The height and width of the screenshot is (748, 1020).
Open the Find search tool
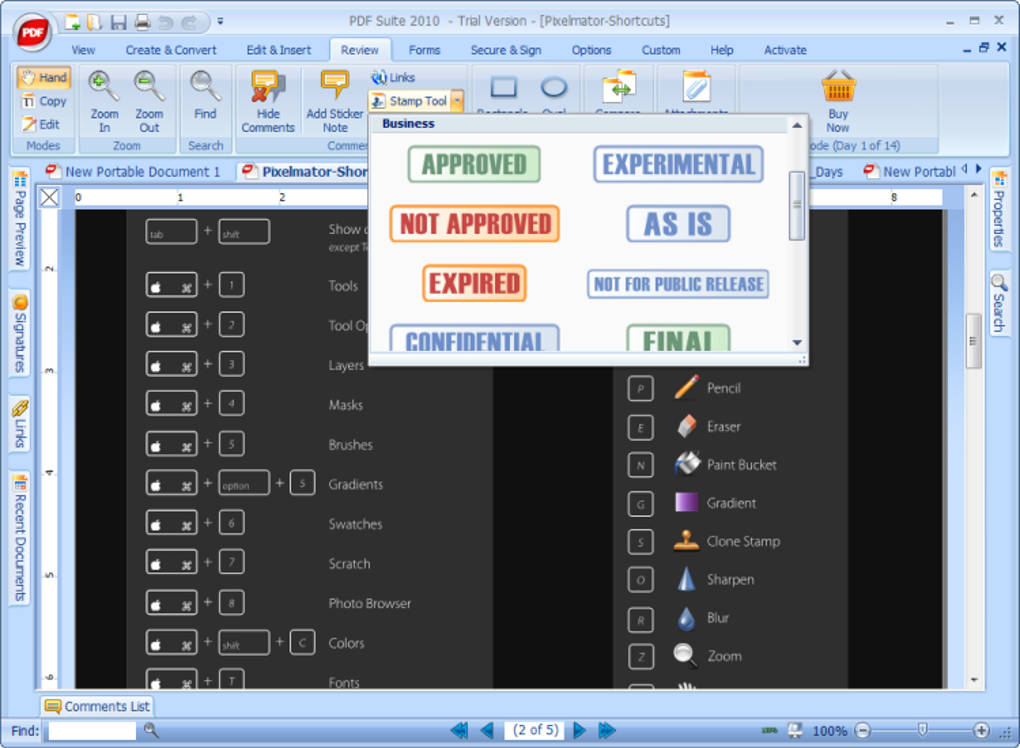(x=205, y=96)
